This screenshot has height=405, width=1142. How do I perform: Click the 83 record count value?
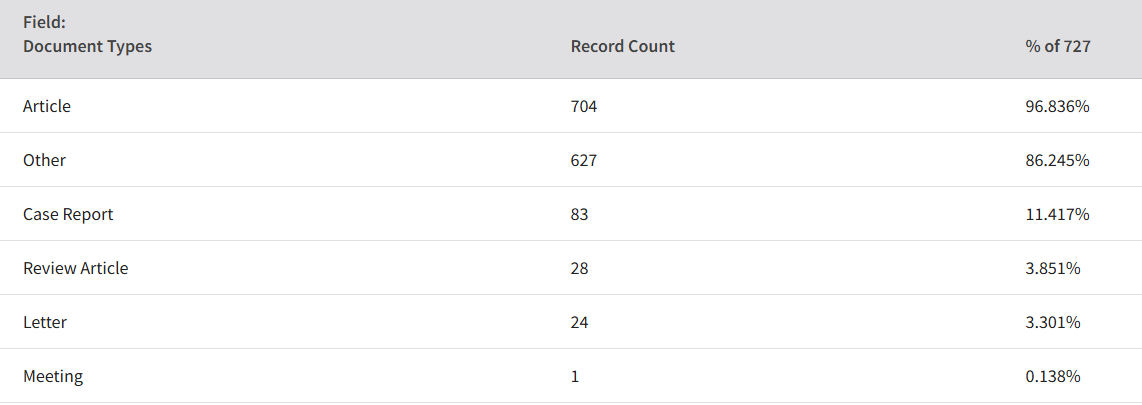(x=580, y=215)
